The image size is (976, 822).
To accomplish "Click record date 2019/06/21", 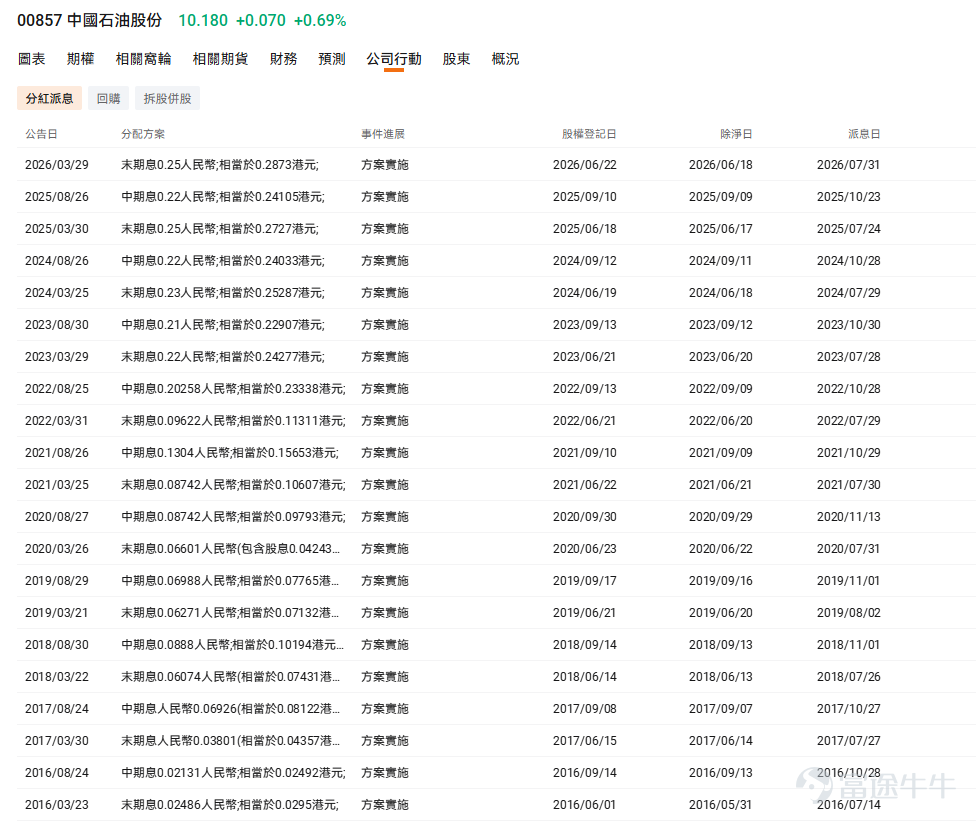I will point(584,613).
